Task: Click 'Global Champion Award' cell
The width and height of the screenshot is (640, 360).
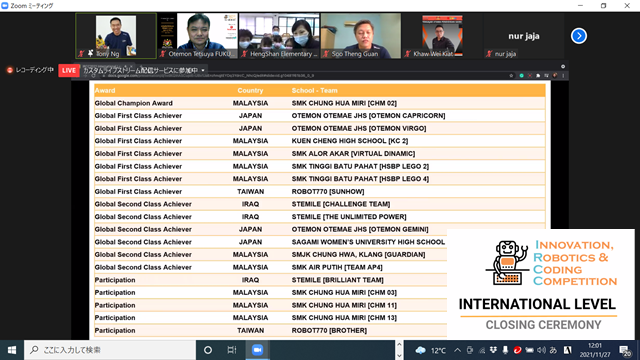Action: [133, 103]
